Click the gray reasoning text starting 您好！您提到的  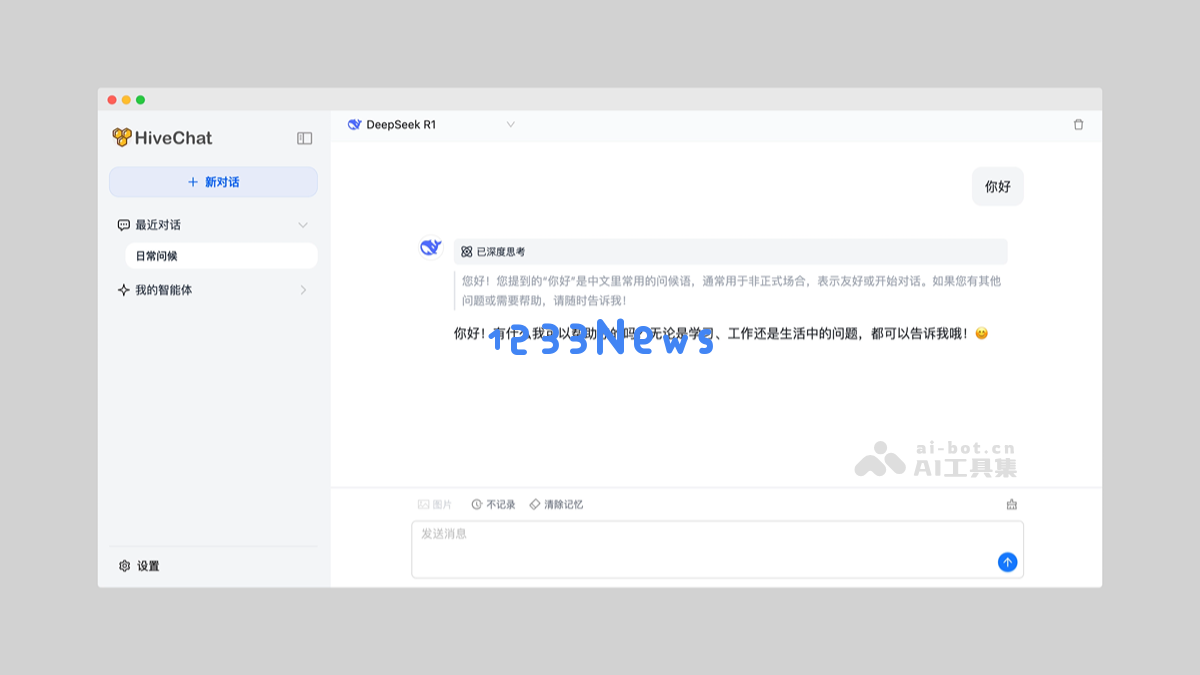click(x=731, y=291)
